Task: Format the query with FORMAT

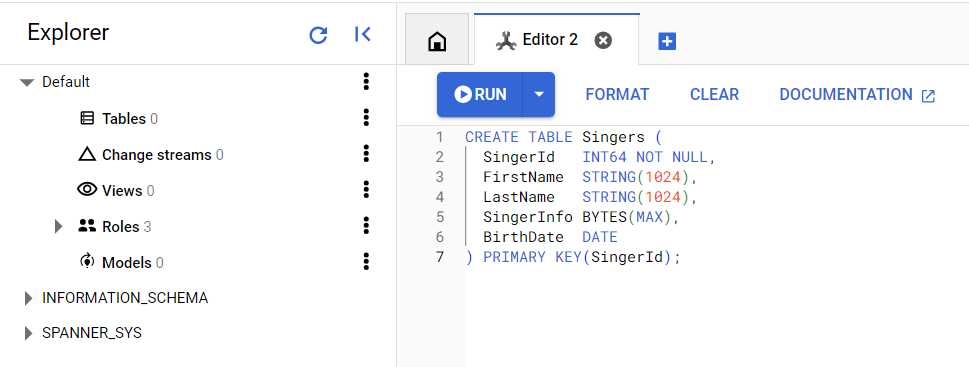Action: coord(617,95)
